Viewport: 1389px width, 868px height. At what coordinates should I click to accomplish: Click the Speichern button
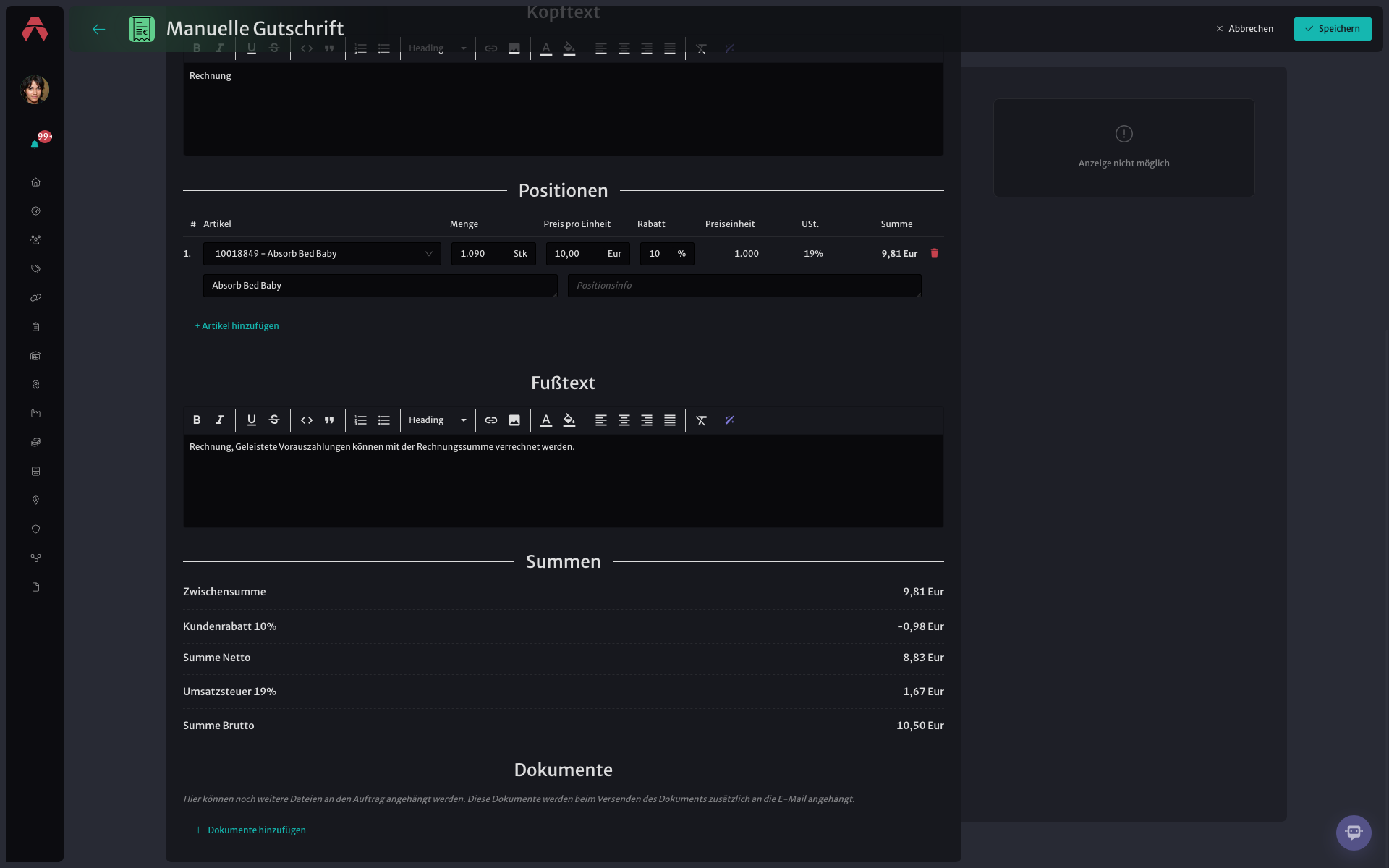(1333, 29)
